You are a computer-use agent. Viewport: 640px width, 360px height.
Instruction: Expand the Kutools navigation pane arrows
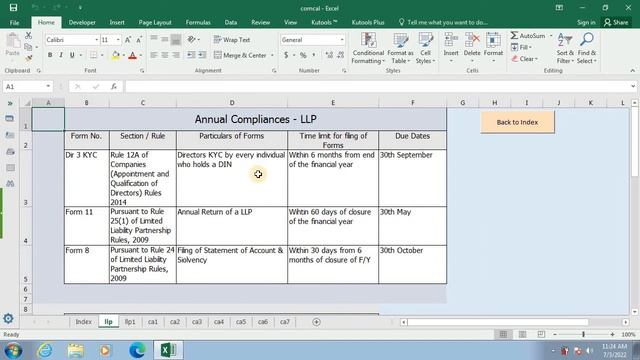pyautogui.click(x=10, y=104)
